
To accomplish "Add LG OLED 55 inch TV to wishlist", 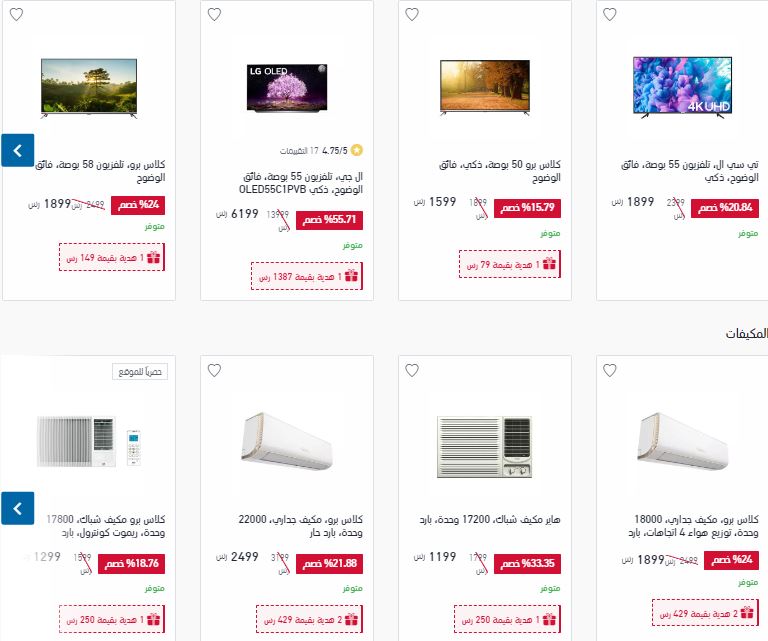I will click(x=215, y=15).
